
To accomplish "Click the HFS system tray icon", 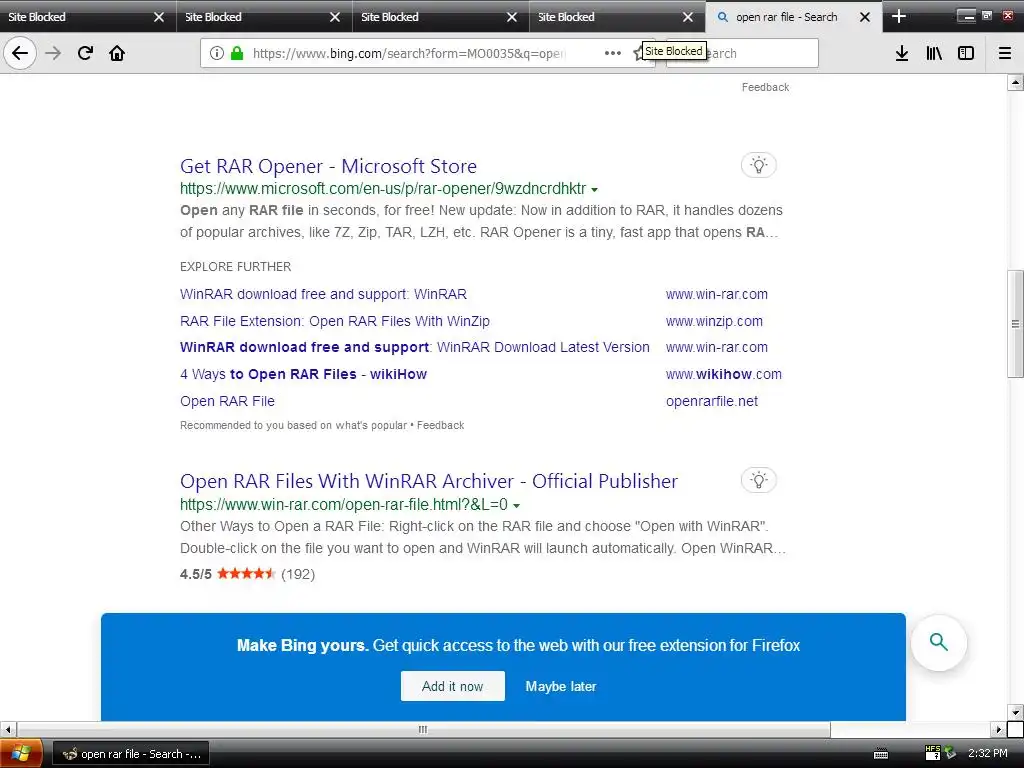I will [933, 753].
